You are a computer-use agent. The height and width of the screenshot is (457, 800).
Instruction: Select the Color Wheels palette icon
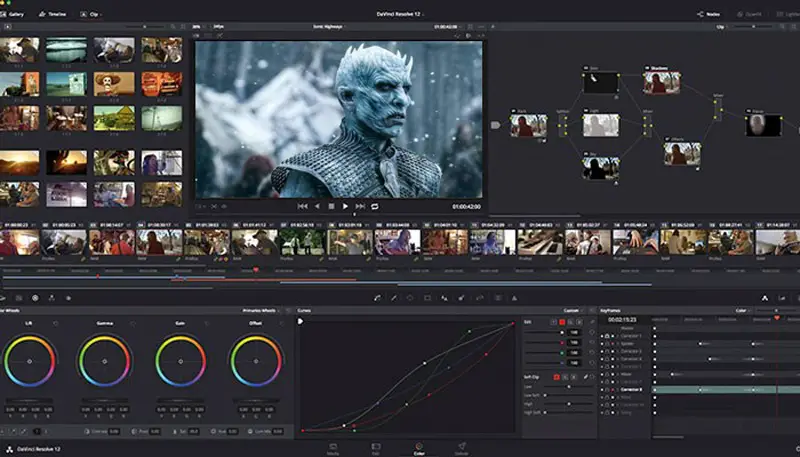[x=35, y=298]
